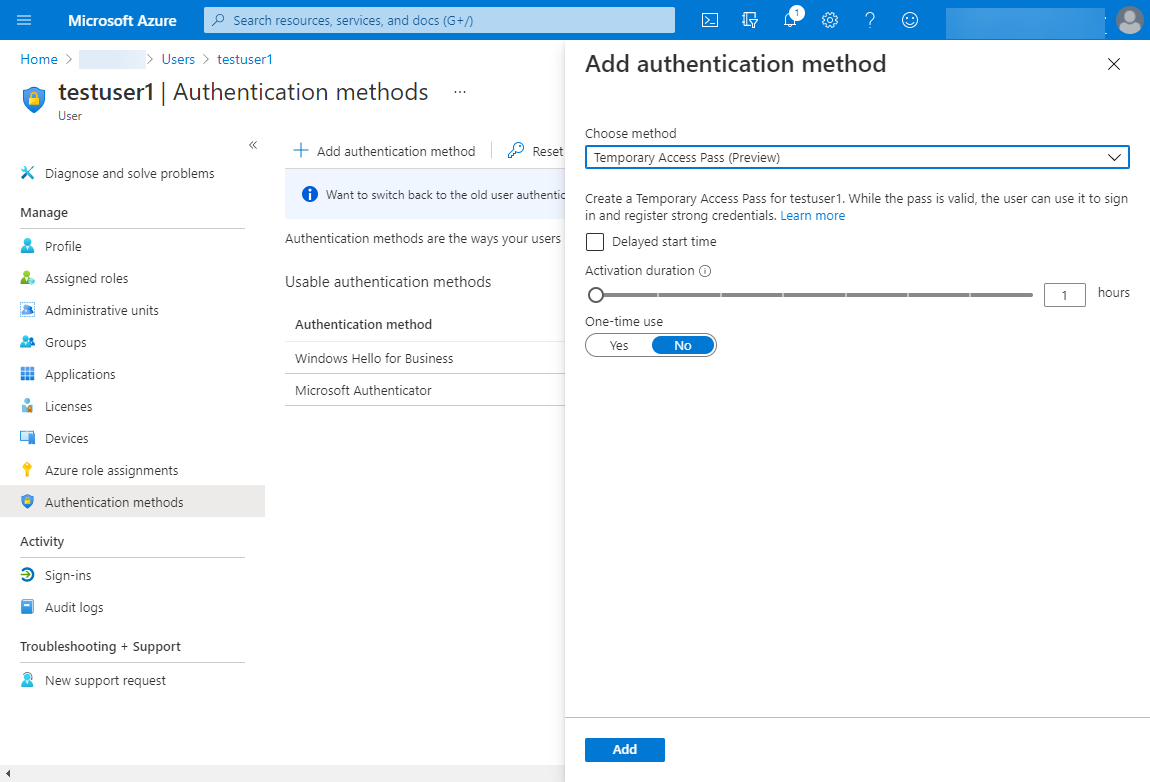
Task: Click the Activation duration info icon
Action: tap(705, 271)
